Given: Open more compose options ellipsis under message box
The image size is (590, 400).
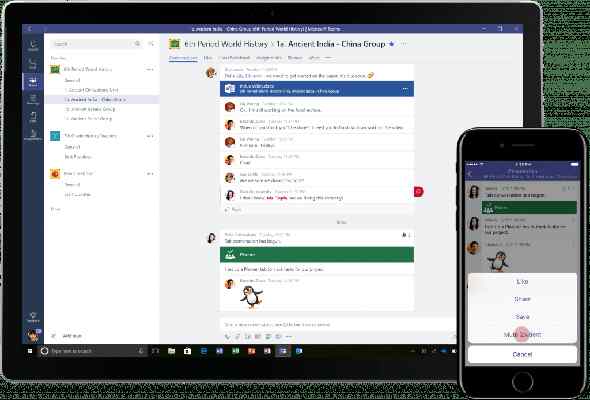Looking at the screenshot, I should [x=289, y=336].
